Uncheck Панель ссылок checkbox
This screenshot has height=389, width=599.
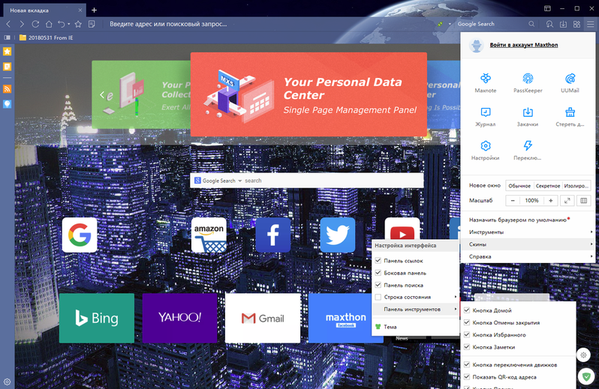[378, 261]
